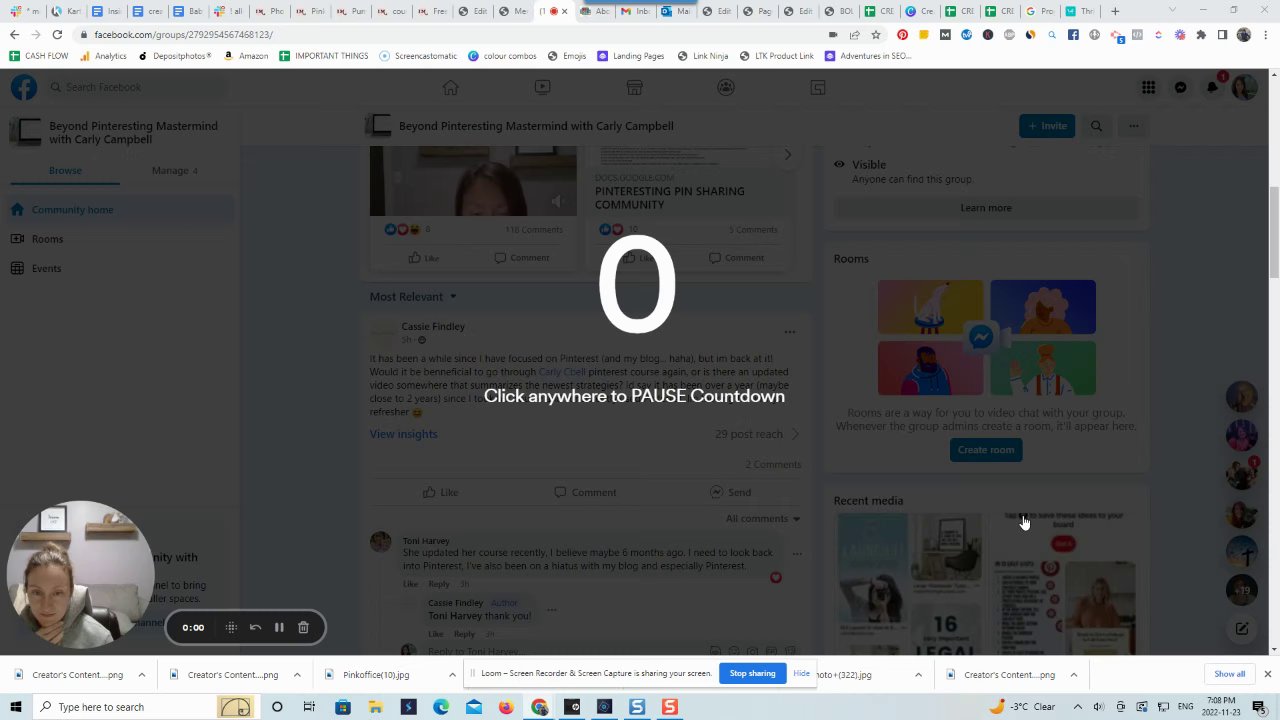Open the Facebook Watch video icon
This screenshot has width=1280, height=720.
(542, 88)
